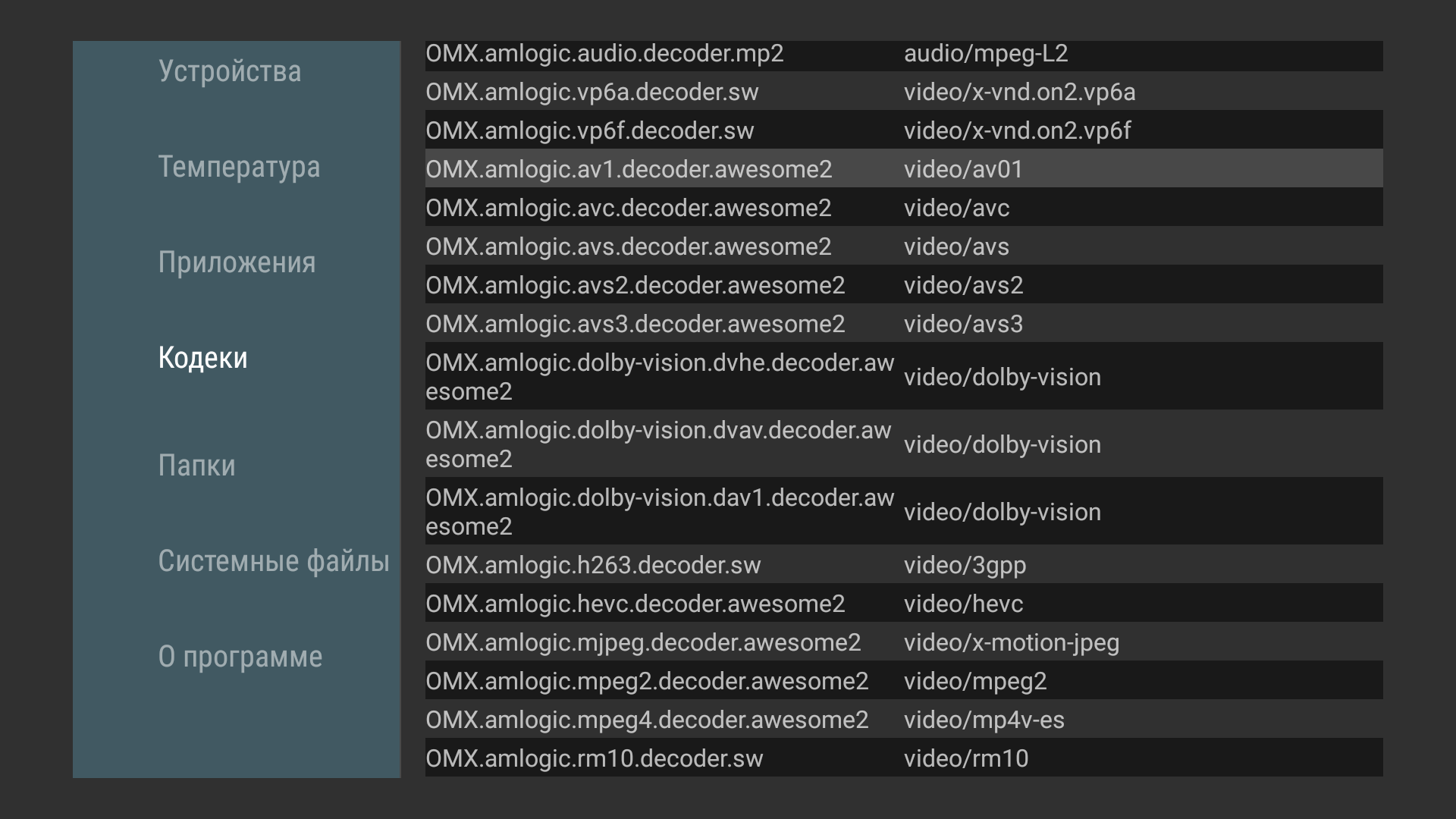
Task: Click the hevc decoder codec row
Action: point(902,604)
